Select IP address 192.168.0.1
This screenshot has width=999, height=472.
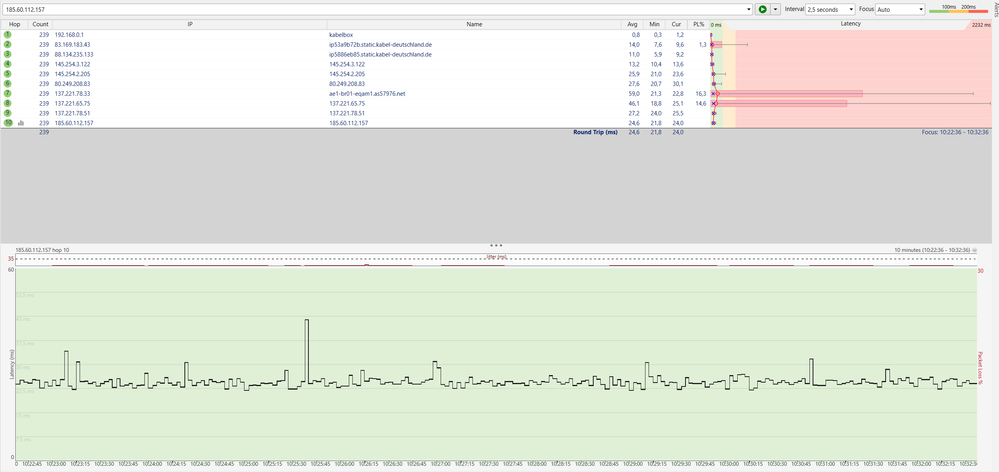69,34
